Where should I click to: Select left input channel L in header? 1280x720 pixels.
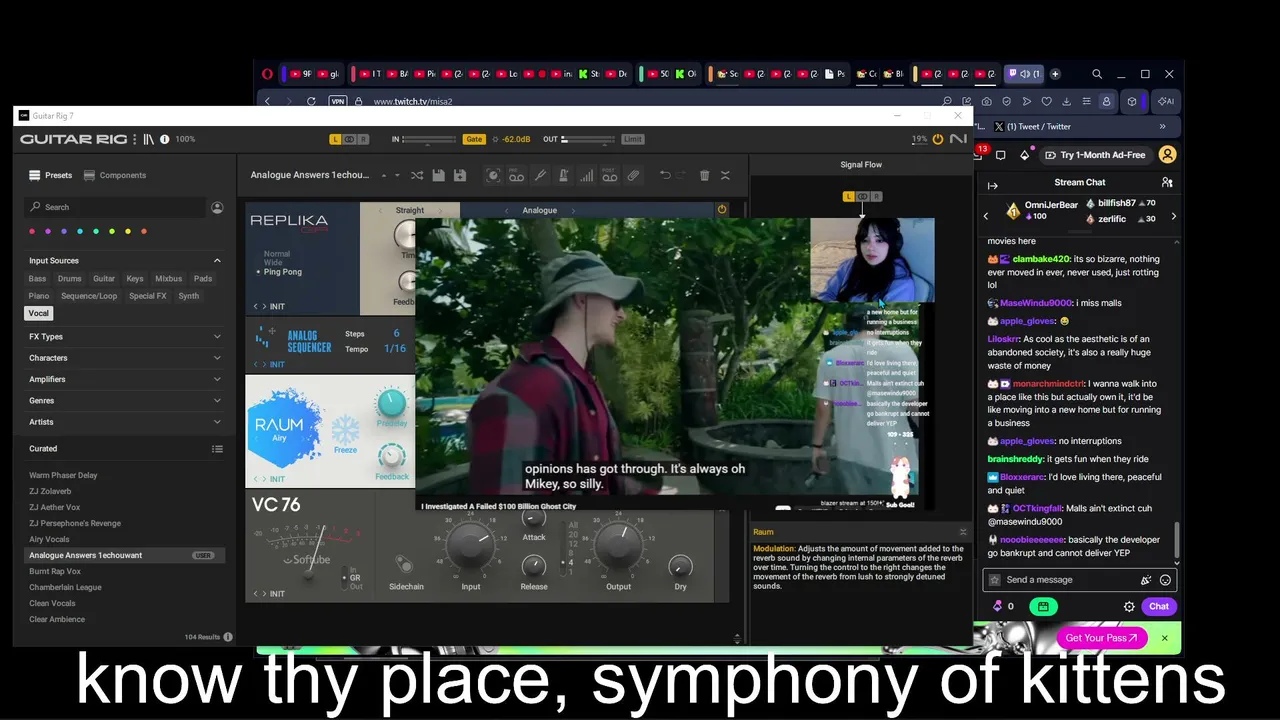coord(336,139)
